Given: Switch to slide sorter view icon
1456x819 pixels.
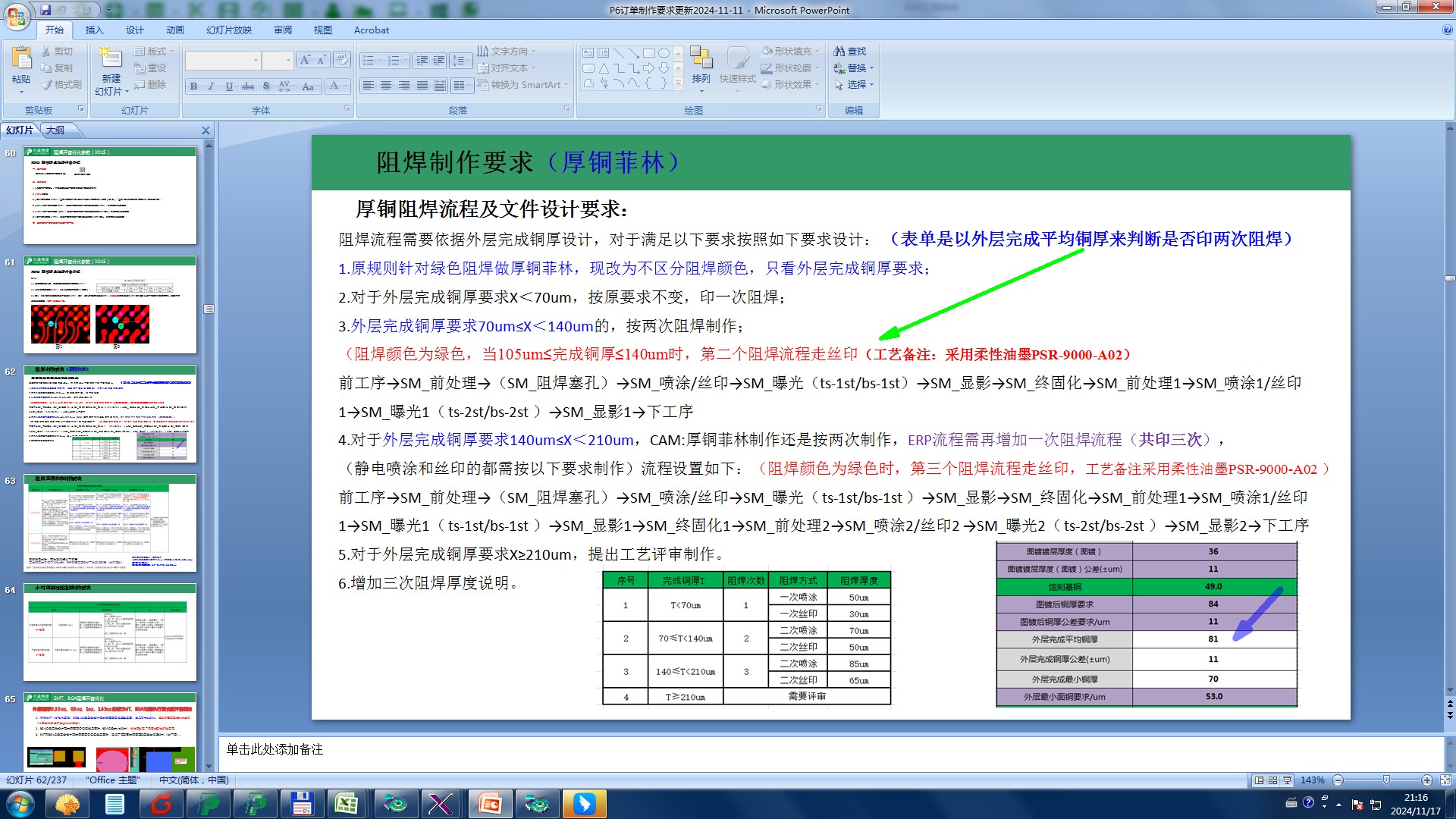Looking at the screenshot, I should (x=1273, y=780).
